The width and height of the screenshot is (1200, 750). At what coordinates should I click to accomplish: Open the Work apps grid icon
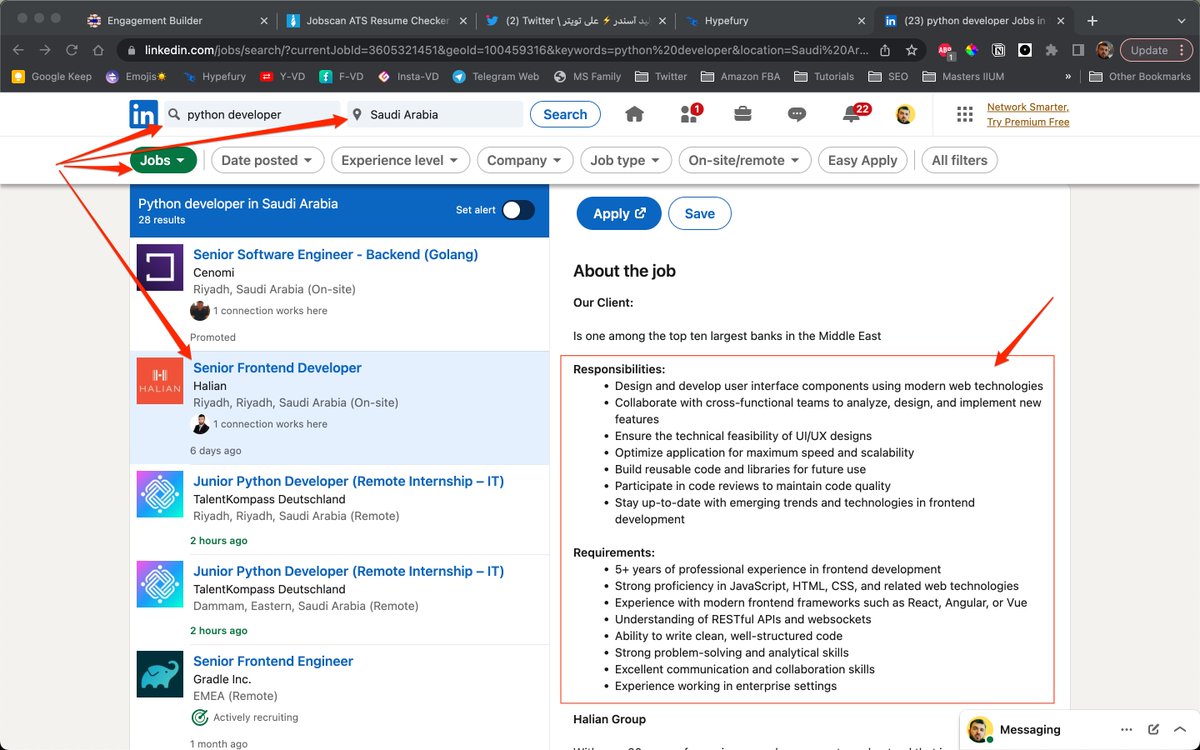[965, 114]
